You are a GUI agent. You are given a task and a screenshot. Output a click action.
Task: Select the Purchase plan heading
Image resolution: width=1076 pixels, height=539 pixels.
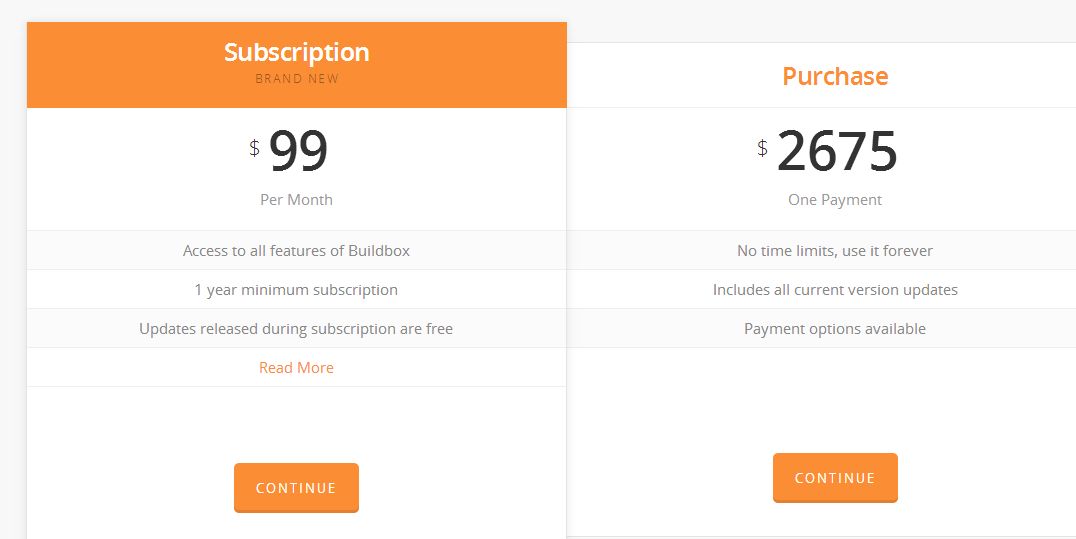pos(835,76)
